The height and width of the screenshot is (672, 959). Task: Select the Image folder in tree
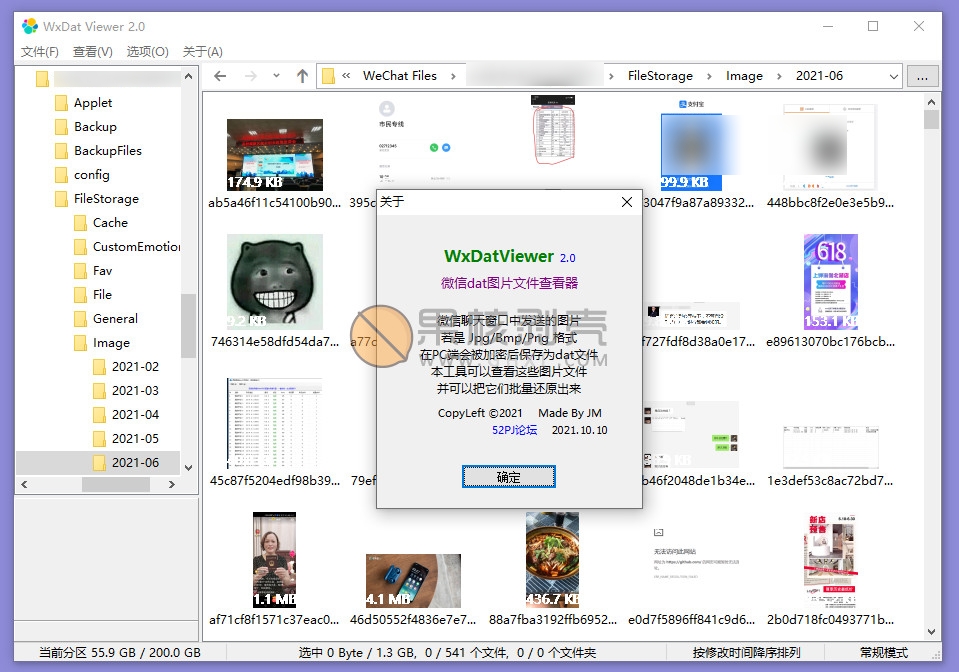coord(111,342)
